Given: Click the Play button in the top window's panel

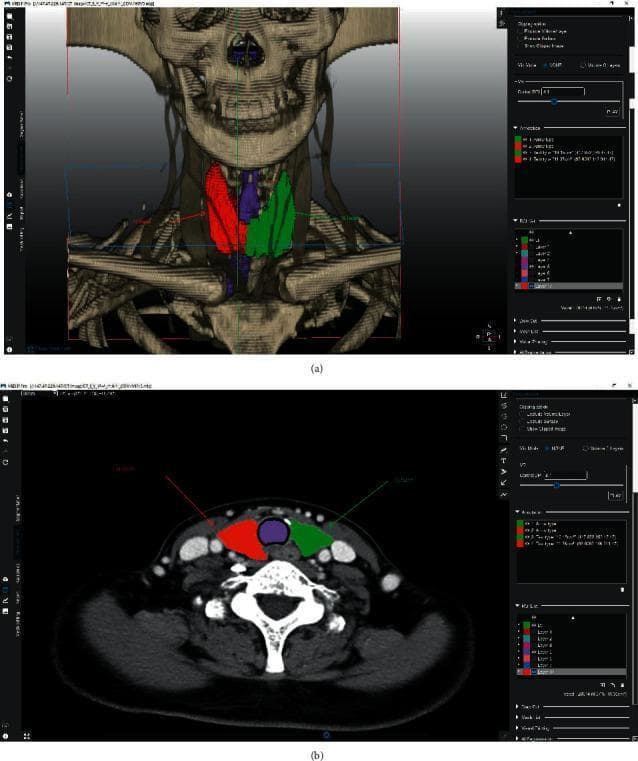Looking at the screenshot, I should click(612, 112).
